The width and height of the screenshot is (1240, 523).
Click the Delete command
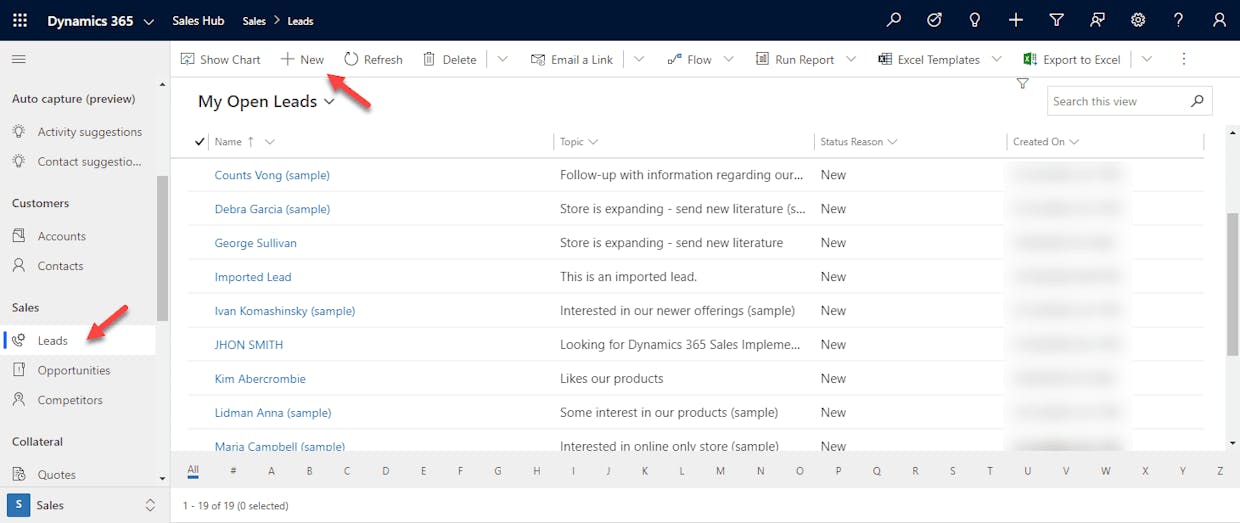point(449,59)
